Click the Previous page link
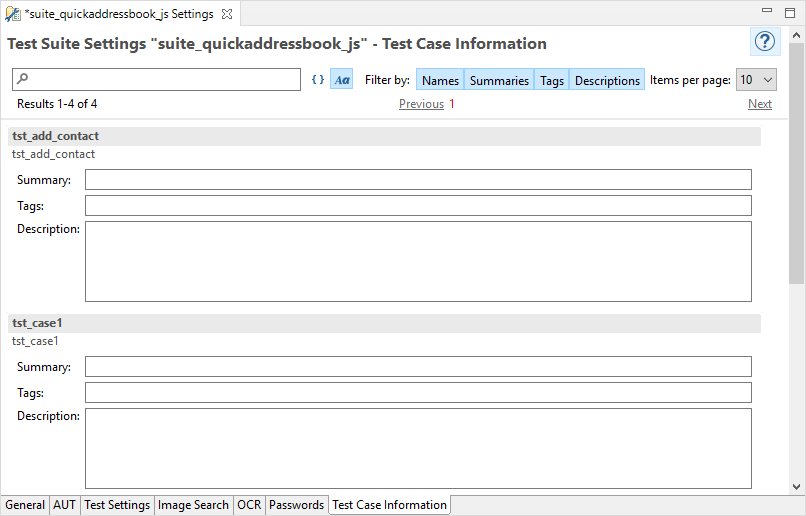 pos(421,104)
